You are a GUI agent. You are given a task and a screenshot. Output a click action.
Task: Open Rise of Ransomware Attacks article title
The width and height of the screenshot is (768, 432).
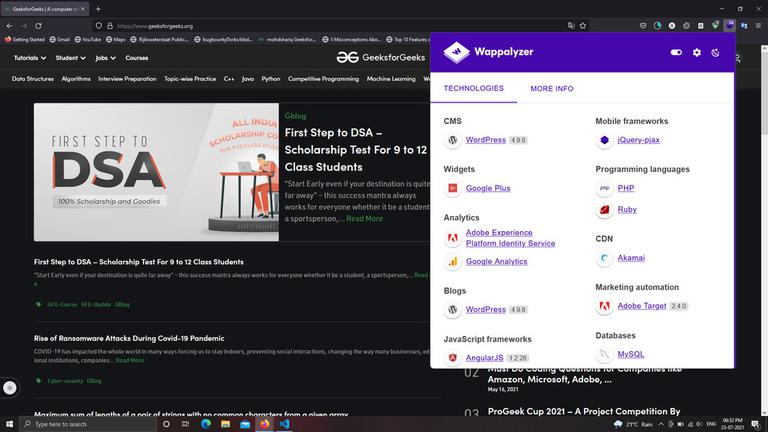[129, 338]
